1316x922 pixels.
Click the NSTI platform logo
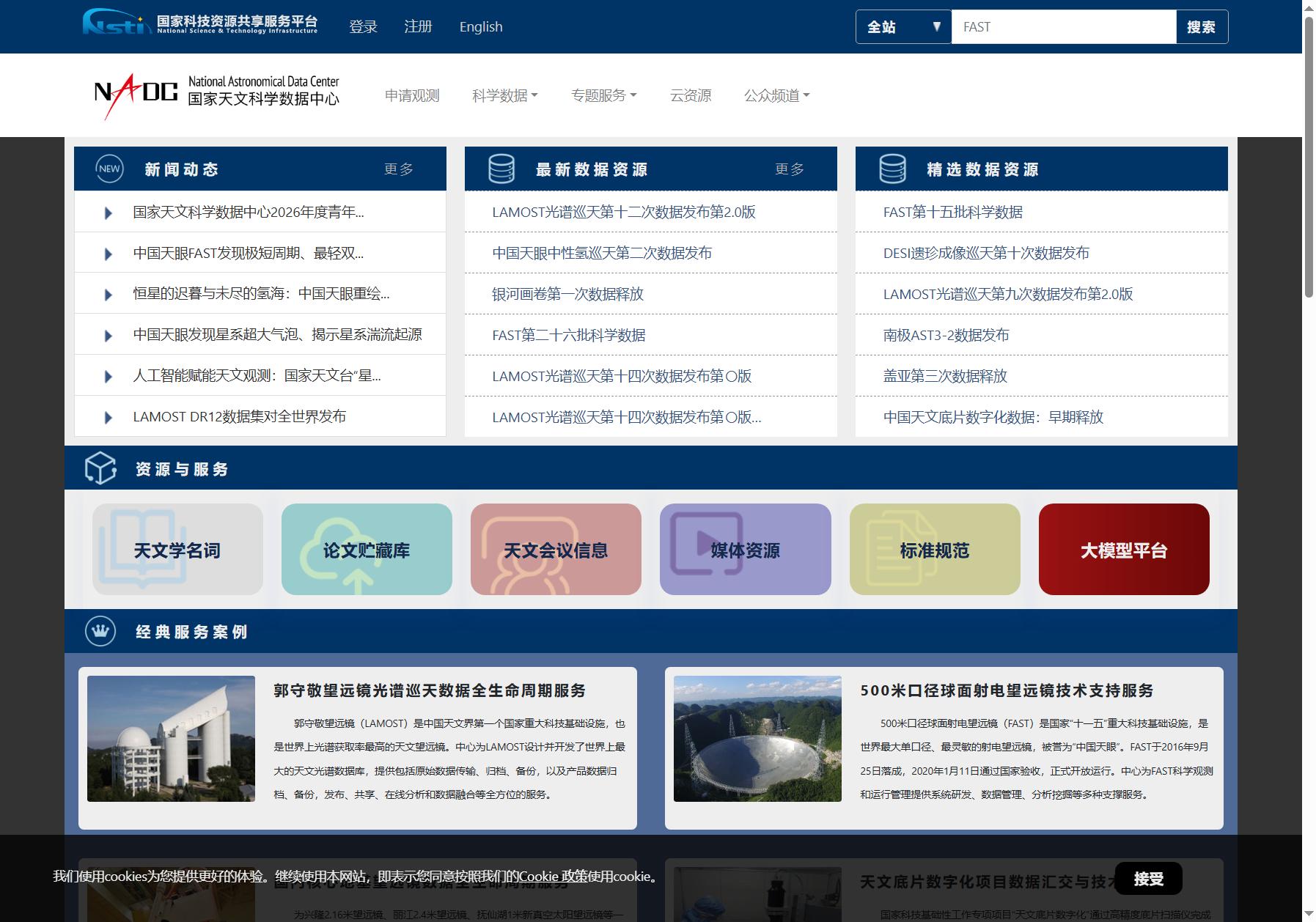tap(199, 22)
